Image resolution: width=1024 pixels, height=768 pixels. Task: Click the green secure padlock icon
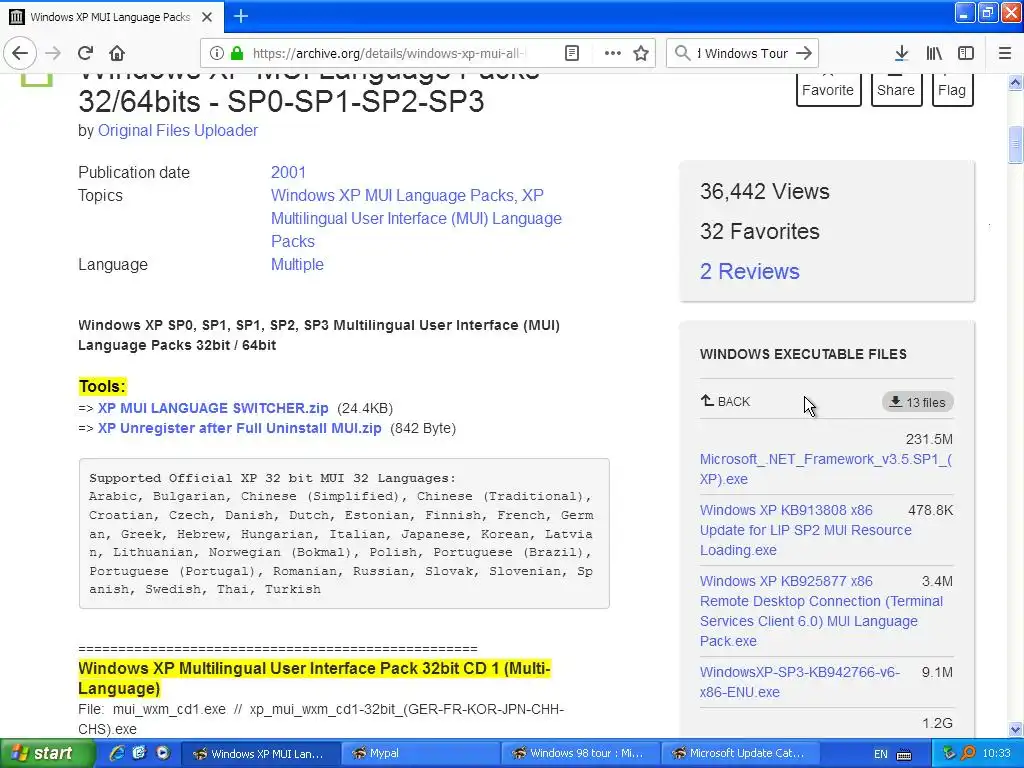point(237,53)
